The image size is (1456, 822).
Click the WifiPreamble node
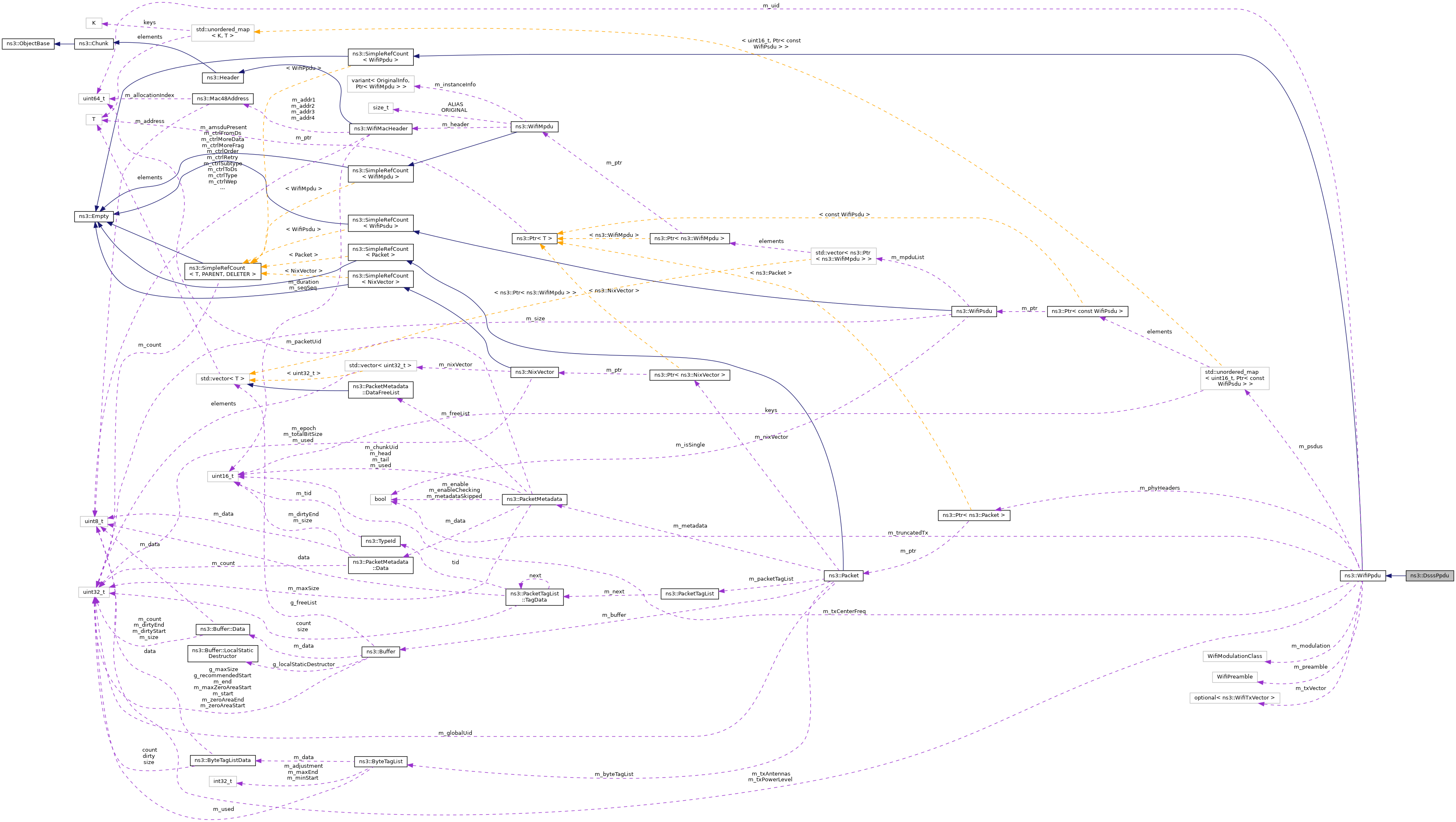pyautogui.click(x=1235, y=677)
